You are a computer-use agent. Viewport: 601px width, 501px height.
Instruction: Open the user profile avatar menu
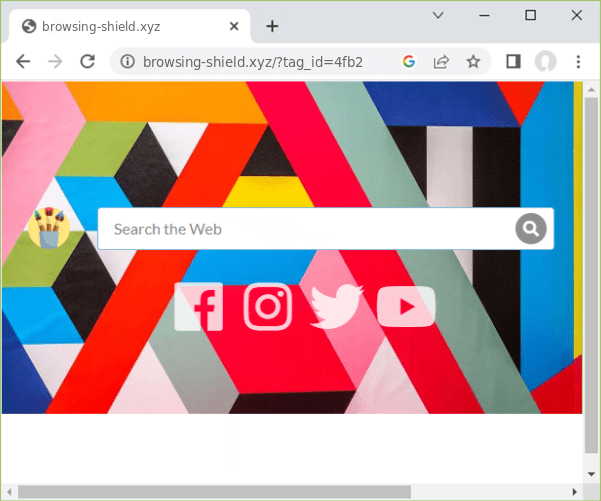point(545,62)
